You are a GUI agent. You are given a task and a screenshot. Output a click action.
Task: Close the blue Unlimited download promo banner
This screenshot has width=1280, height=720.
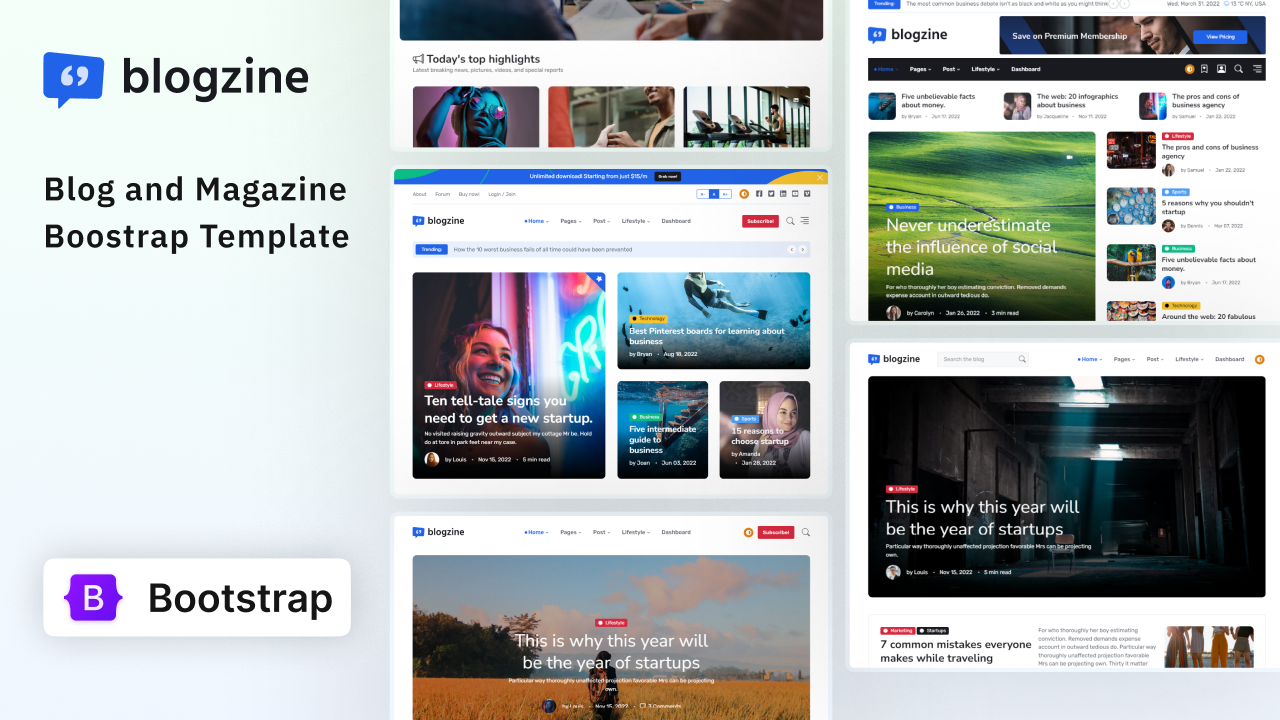(x=820, y=177)
